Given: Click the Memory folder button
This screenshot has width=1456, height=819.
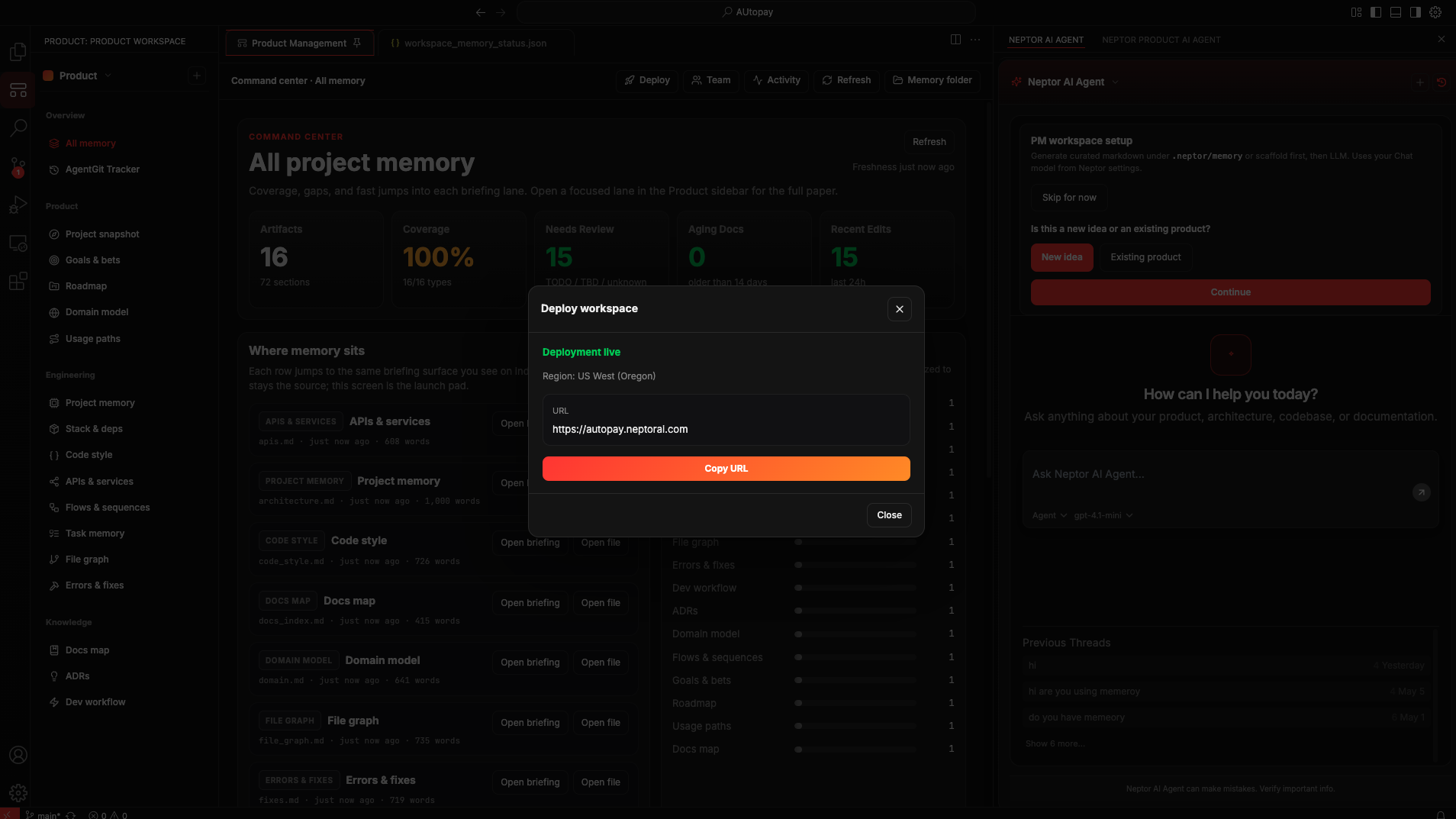Looking at the screenshot, I should click(x=933, y=80).
